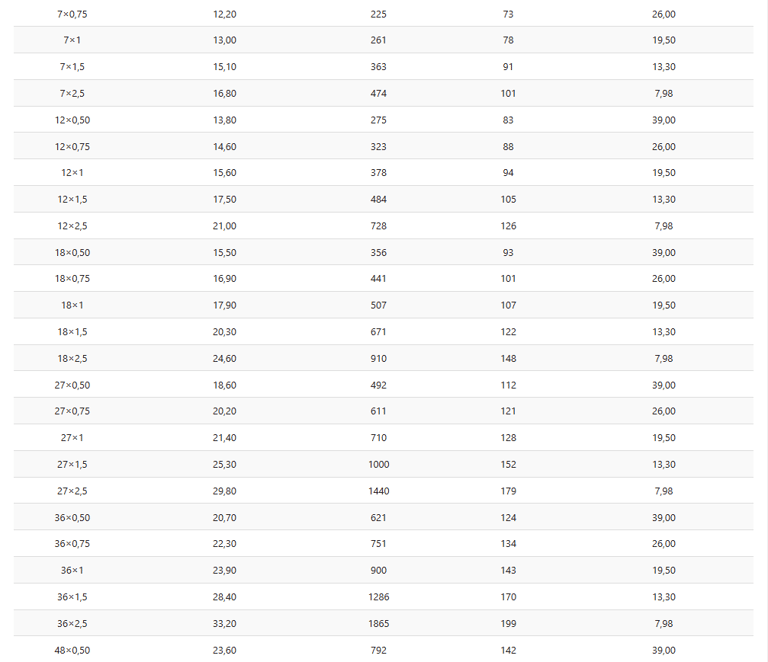Click the 29,80 cell in the 27×2,5 row
The image size is (768, 662).
coord(225,491)
